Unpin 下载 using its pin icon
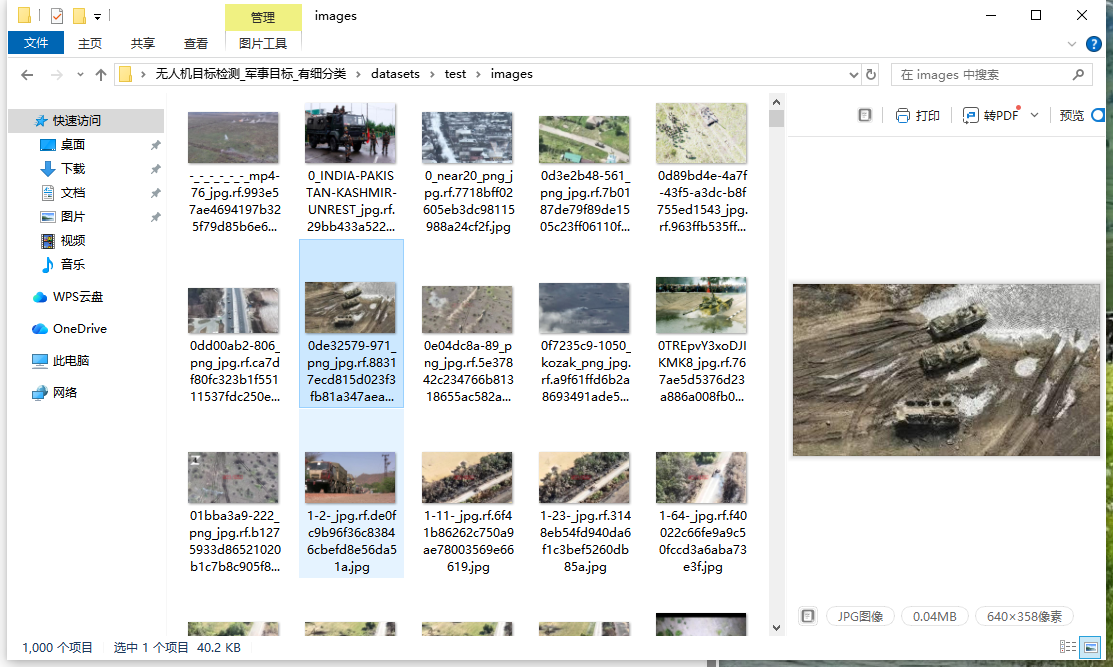Screen dimensions: 1113x667 click(155, 169)
